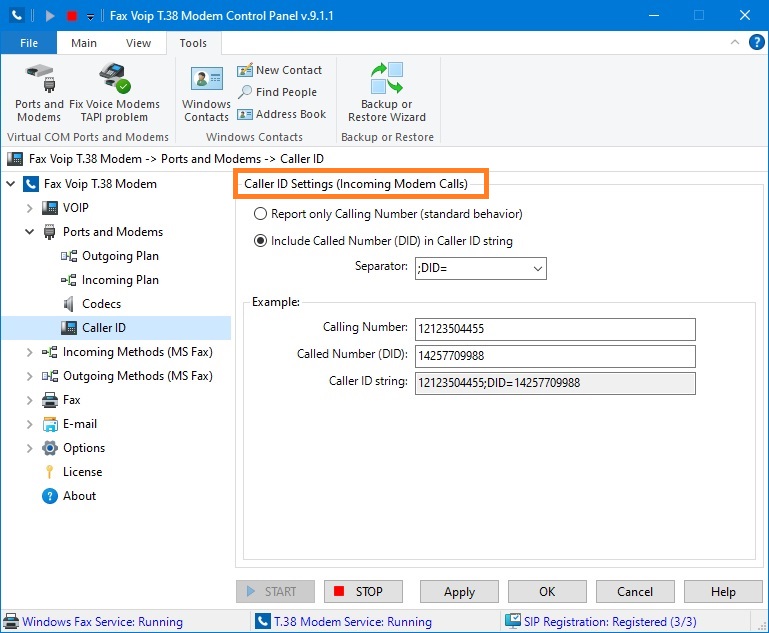Expand the Options node chevron
The image size is (769, 633).
pyautogui.click(x=29, y=448)
